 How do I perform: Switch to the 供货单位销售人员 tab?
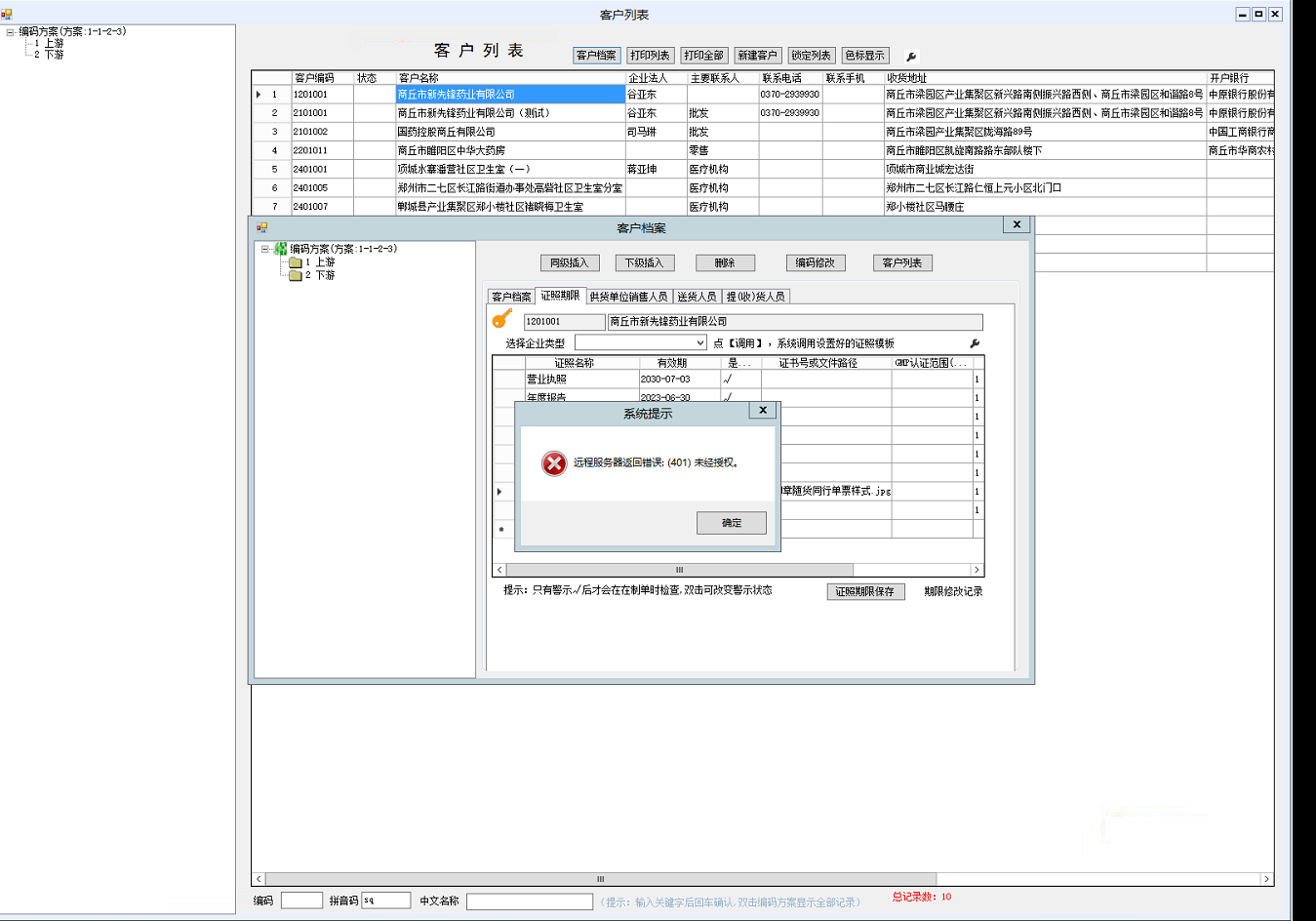pos(628,297)
